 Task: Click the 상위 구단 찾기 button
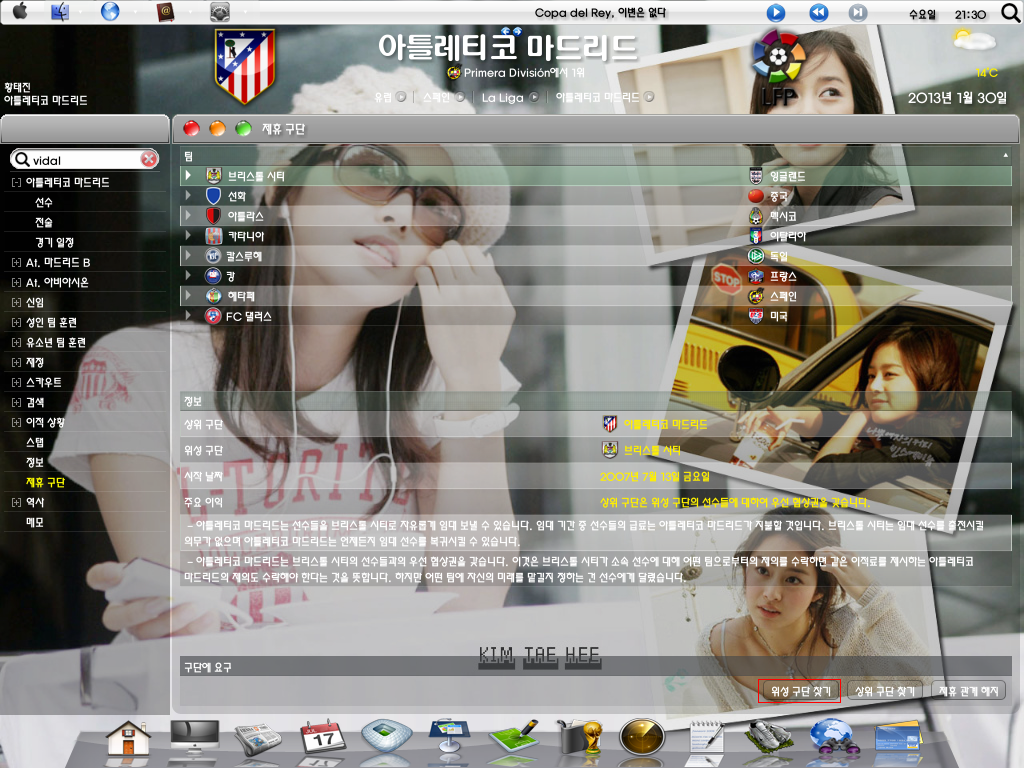[884, 691]
